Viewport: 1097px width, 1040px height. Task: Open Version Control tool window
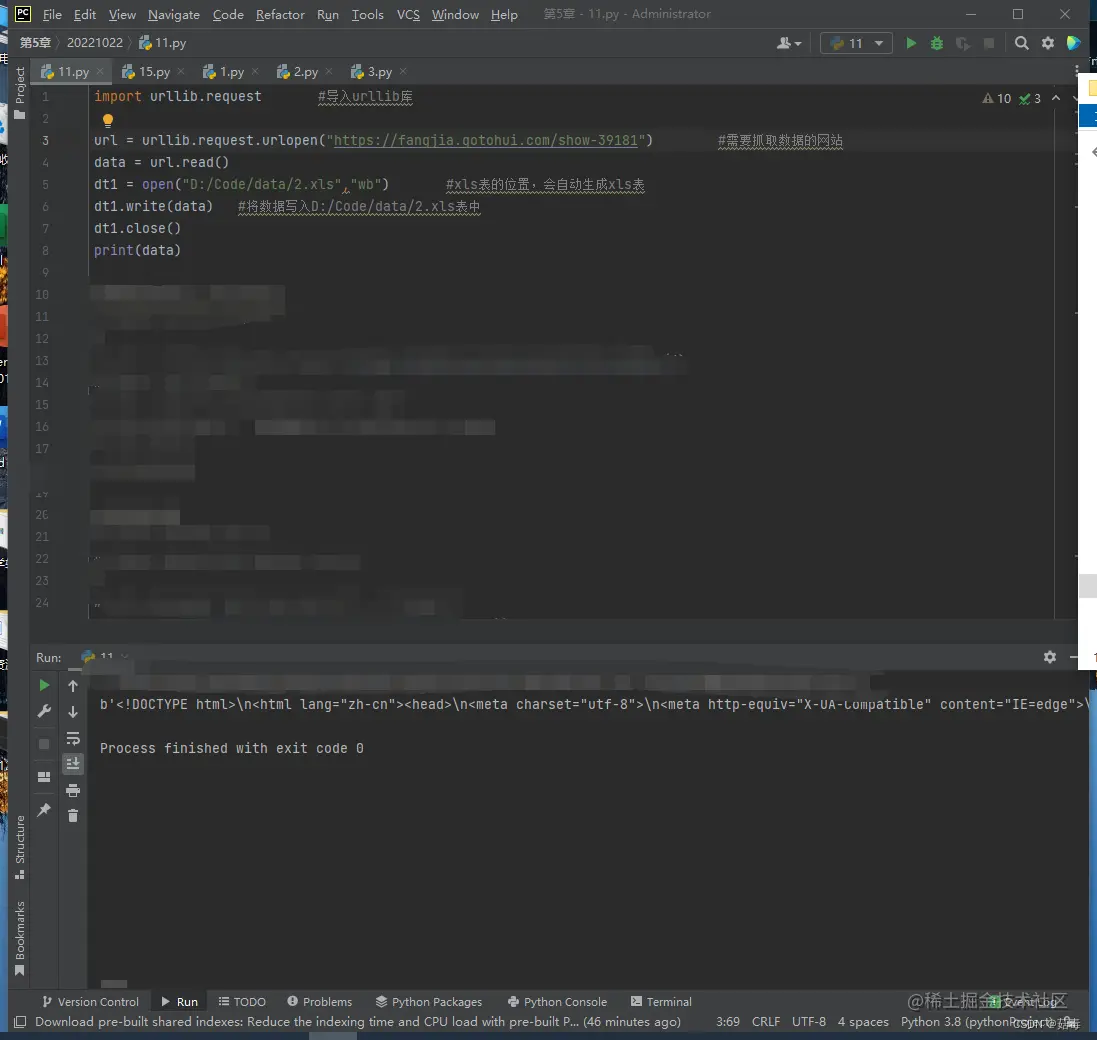pos(90,1002)
